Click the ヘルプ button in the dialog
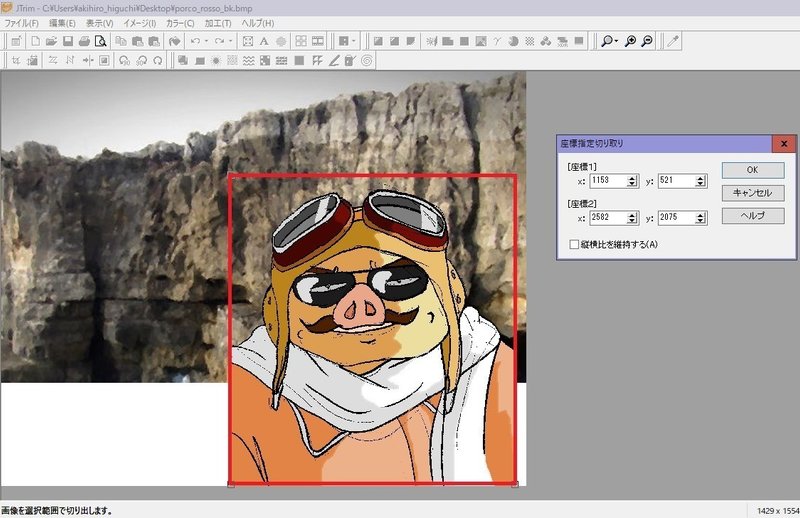The height and width of the screenshot is (518, 800). click(753, 216)
